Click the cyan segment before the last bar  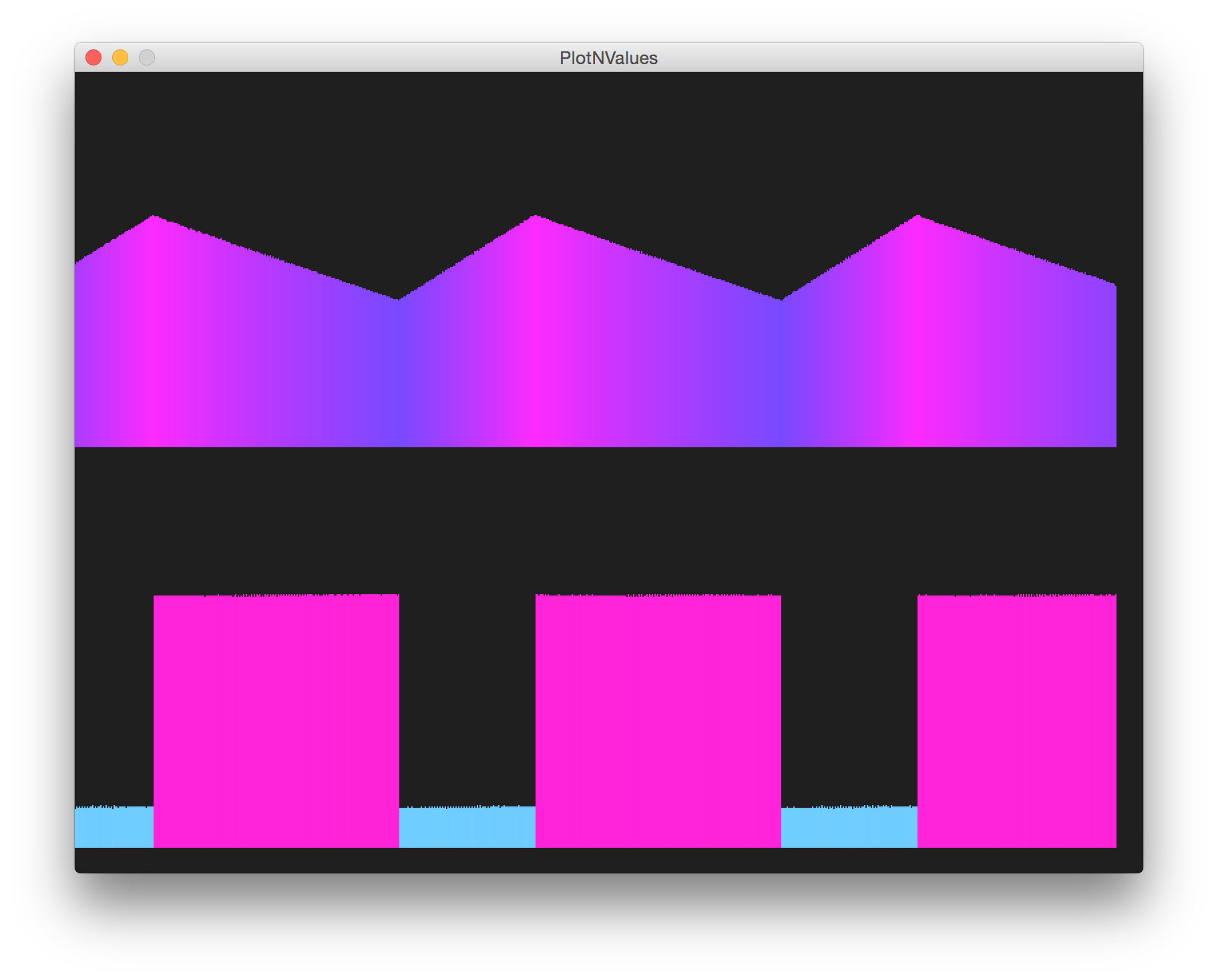(x=848, y=828)
